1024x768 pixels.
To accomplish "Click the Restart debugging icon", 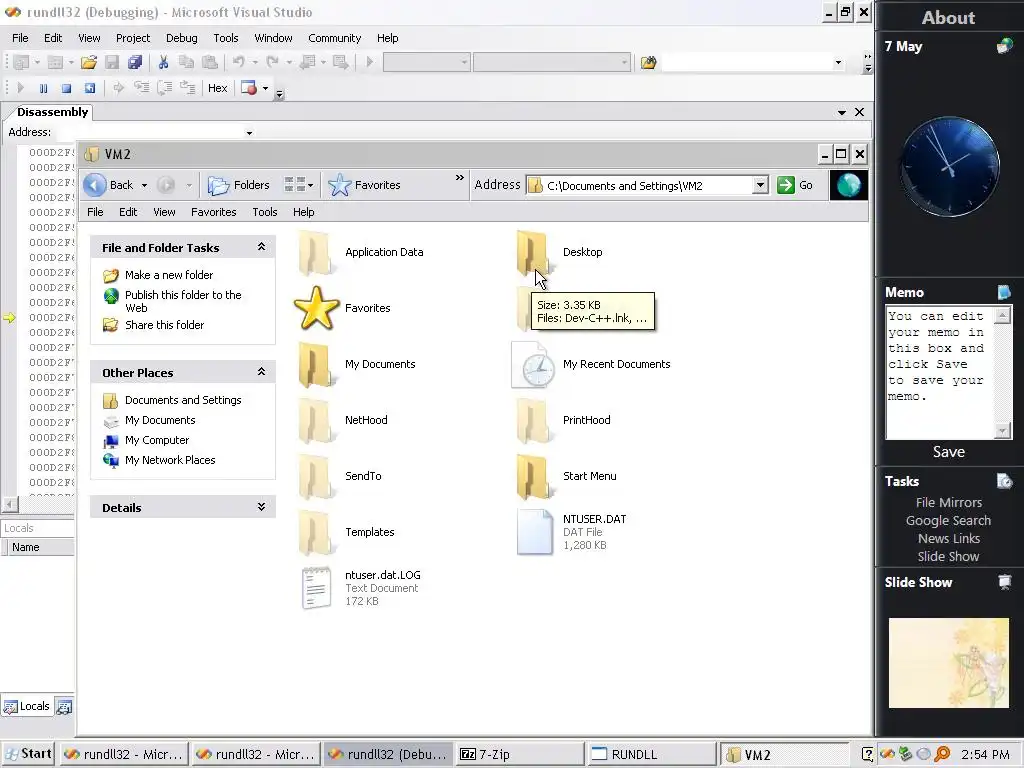I will click(x=89, y=88).
